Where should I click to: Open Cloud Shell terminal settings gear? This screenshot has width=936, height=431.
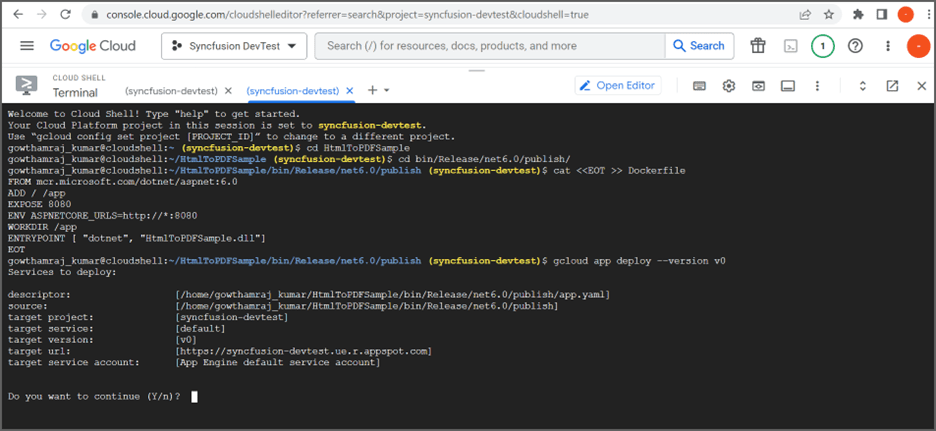[729, 86]
